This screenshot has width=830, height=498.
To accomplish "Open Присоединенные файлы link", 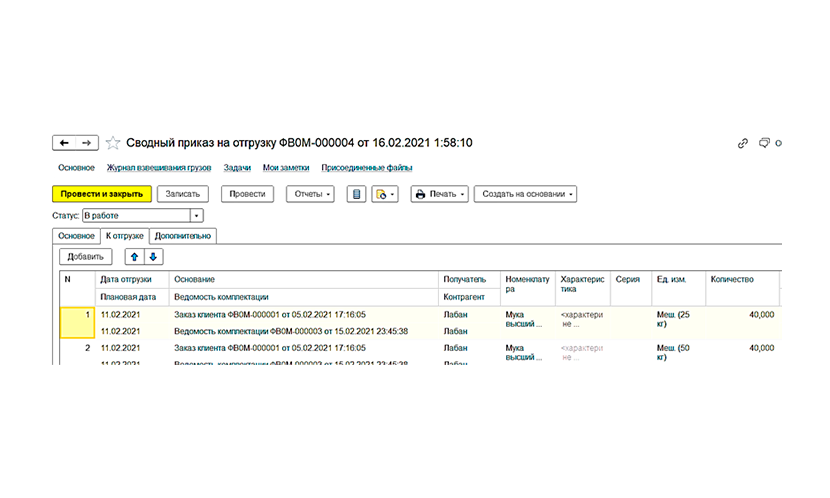I will coord(367,168).
